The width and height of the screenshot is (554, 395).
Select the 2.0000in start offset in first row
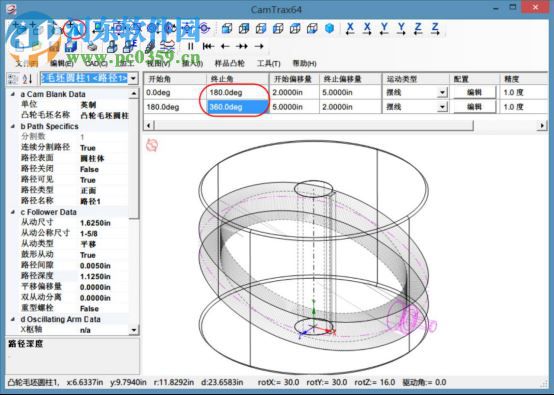pos(294,93)
